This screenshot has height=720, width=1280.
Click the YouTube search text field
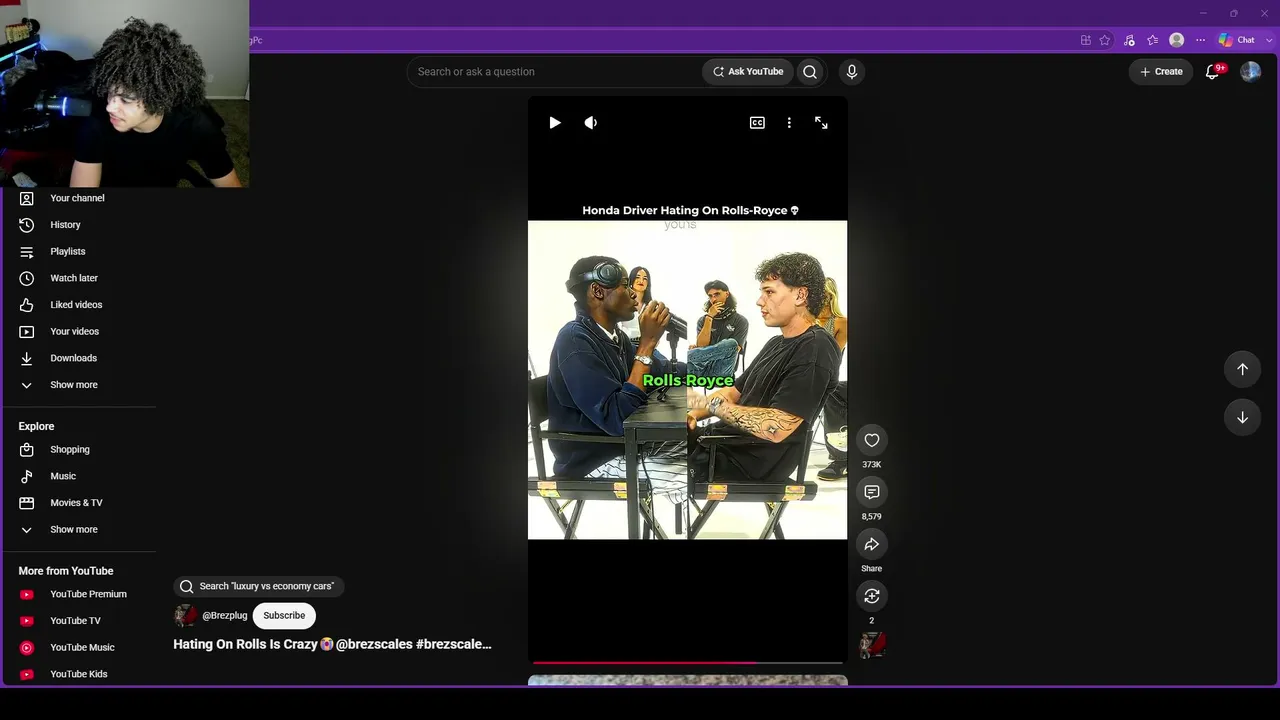(555, 72)
